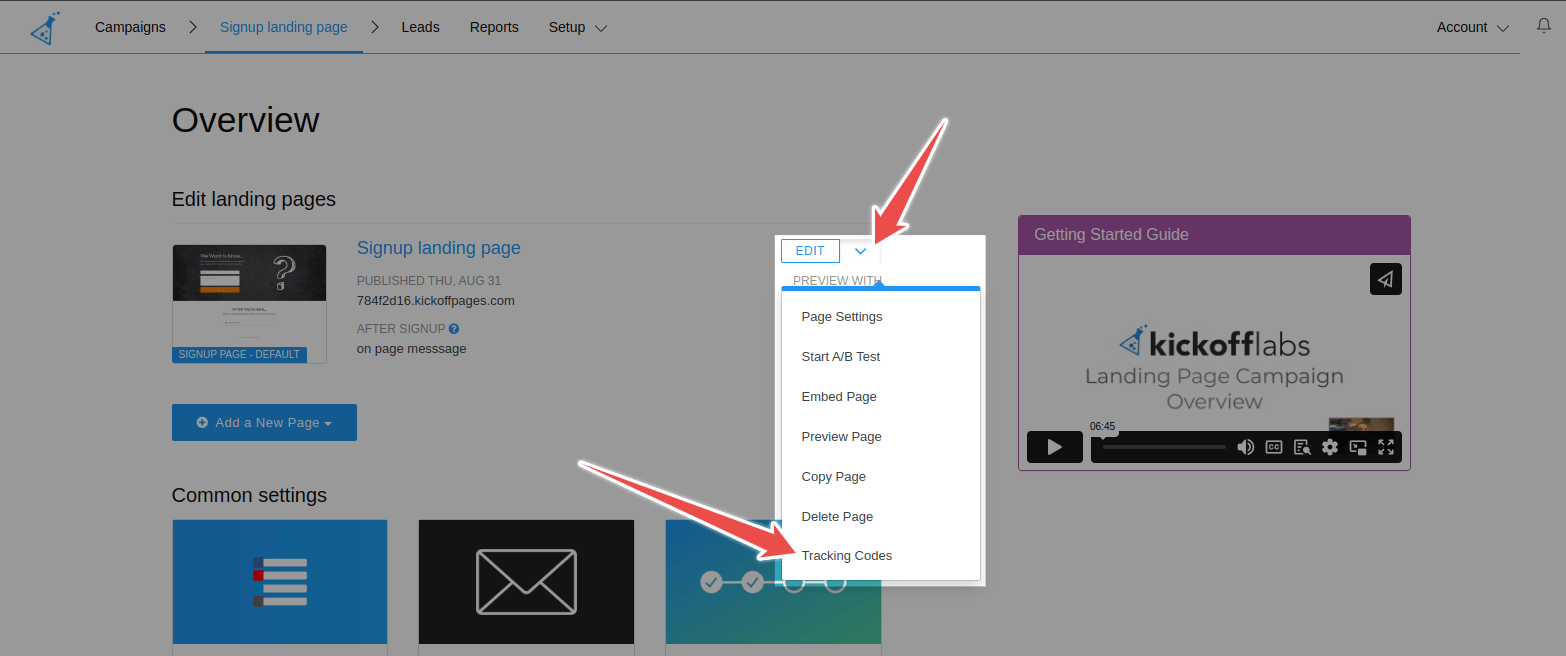This screenshot has width=1566, height=656.
Task: Open the 784f2d16.kickoffpages.com link
Action: (436, 300)
